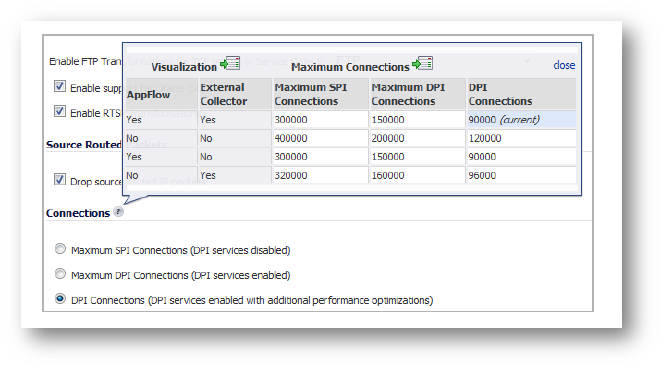Click the Maximum SPI Connections column header
664x370 pixels.
pos(321,94)
